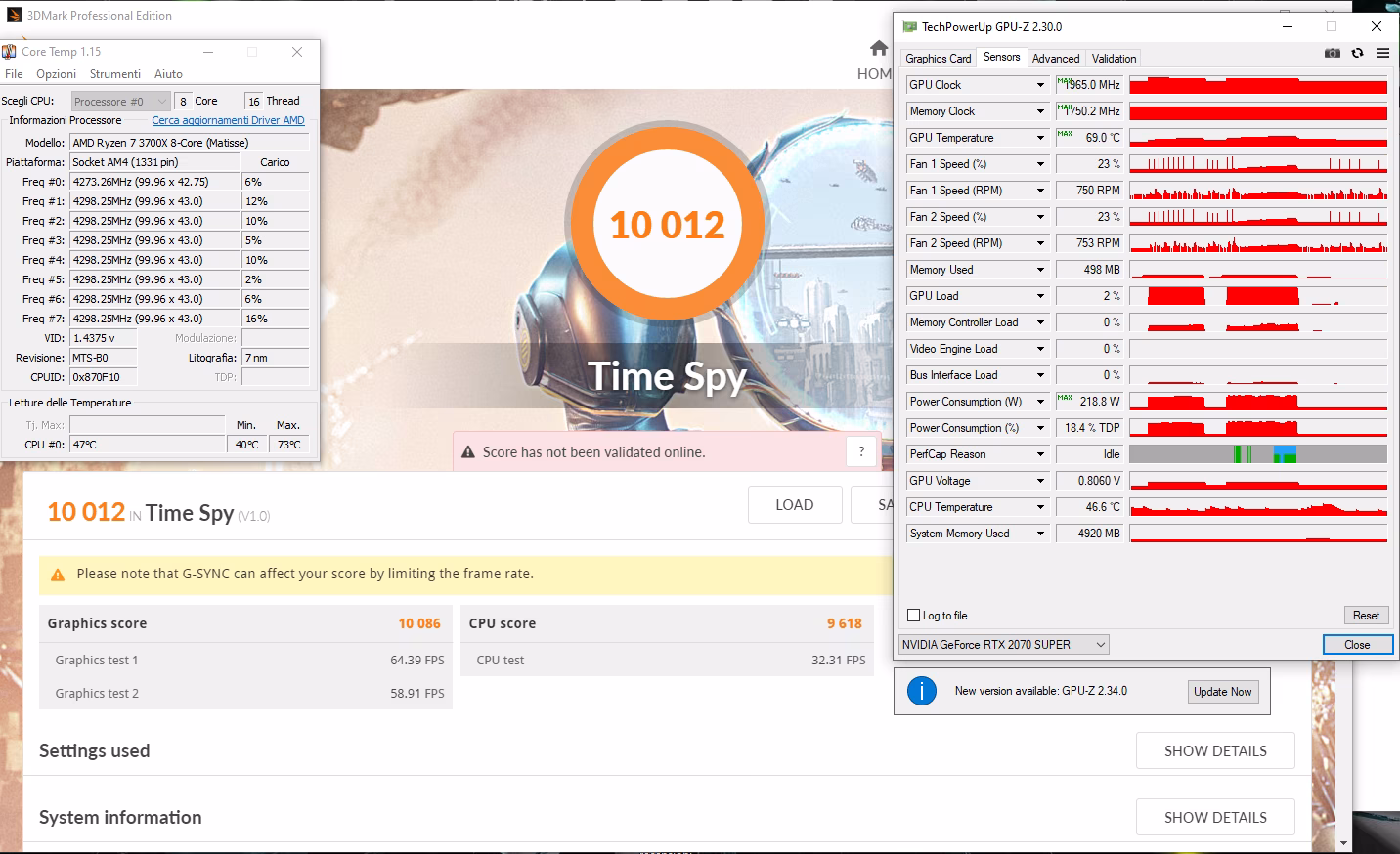Viewport: 1400px width, 854px height.
Task: Switch to the Advanced tab
Action: coord(1056,59)
